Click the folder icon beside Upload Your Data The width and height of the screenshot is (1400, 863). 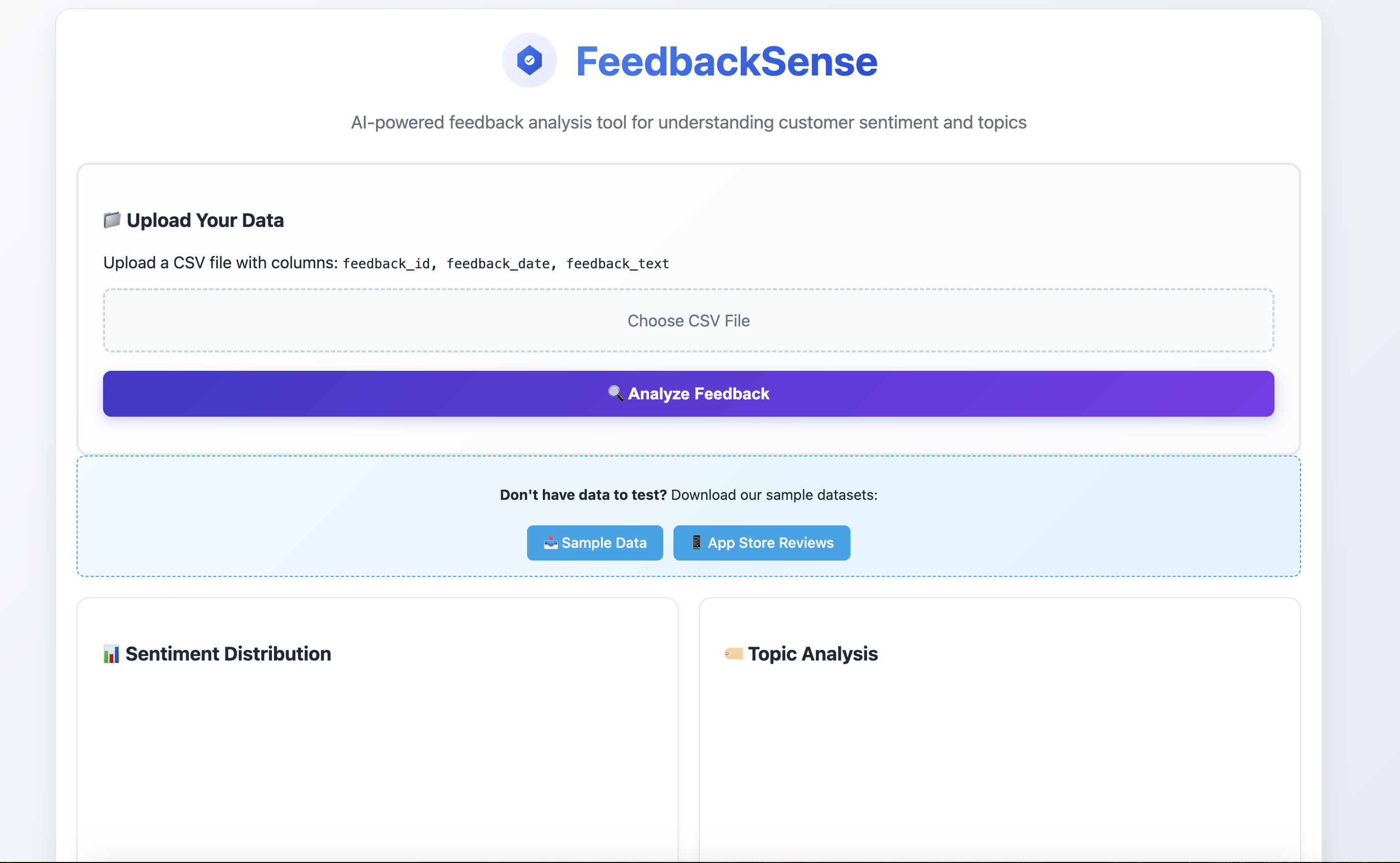(112, 220)
